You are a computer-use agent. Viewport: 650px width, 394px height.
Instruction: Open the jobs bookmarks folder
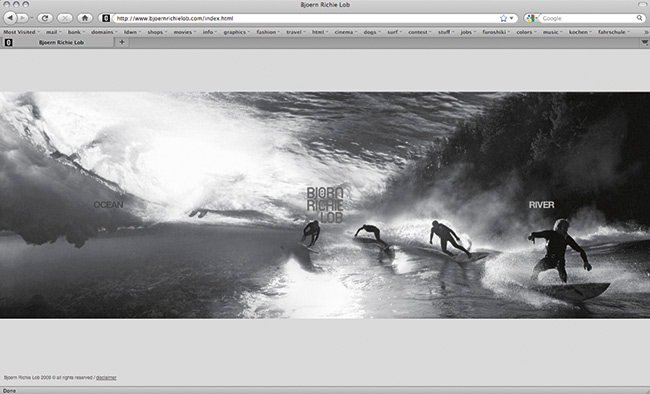tap(468, 32)
